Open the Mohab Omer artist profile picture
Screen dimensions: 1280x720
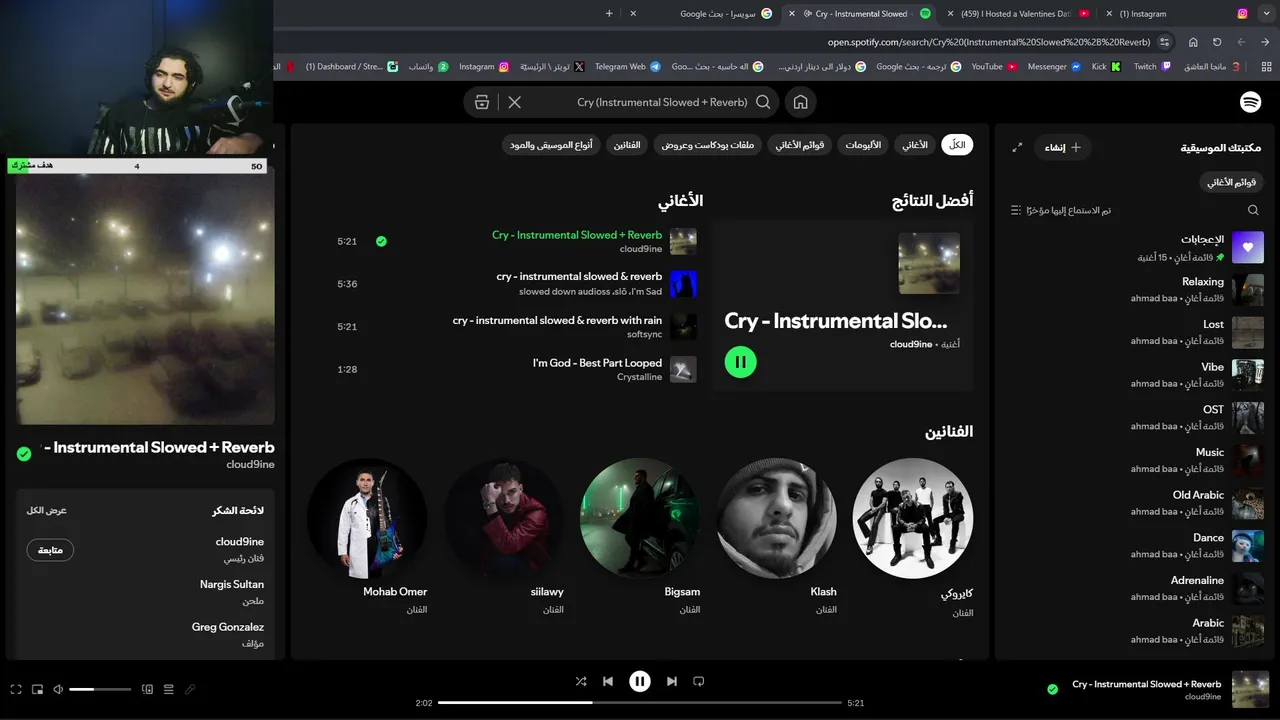click(x=367, y=518)
